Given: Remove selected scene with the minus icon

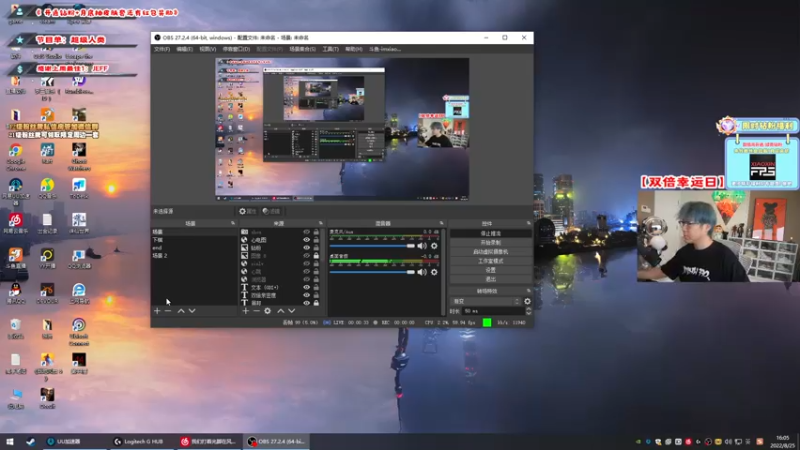Looking at the screenshot, I should pos(168,311).
